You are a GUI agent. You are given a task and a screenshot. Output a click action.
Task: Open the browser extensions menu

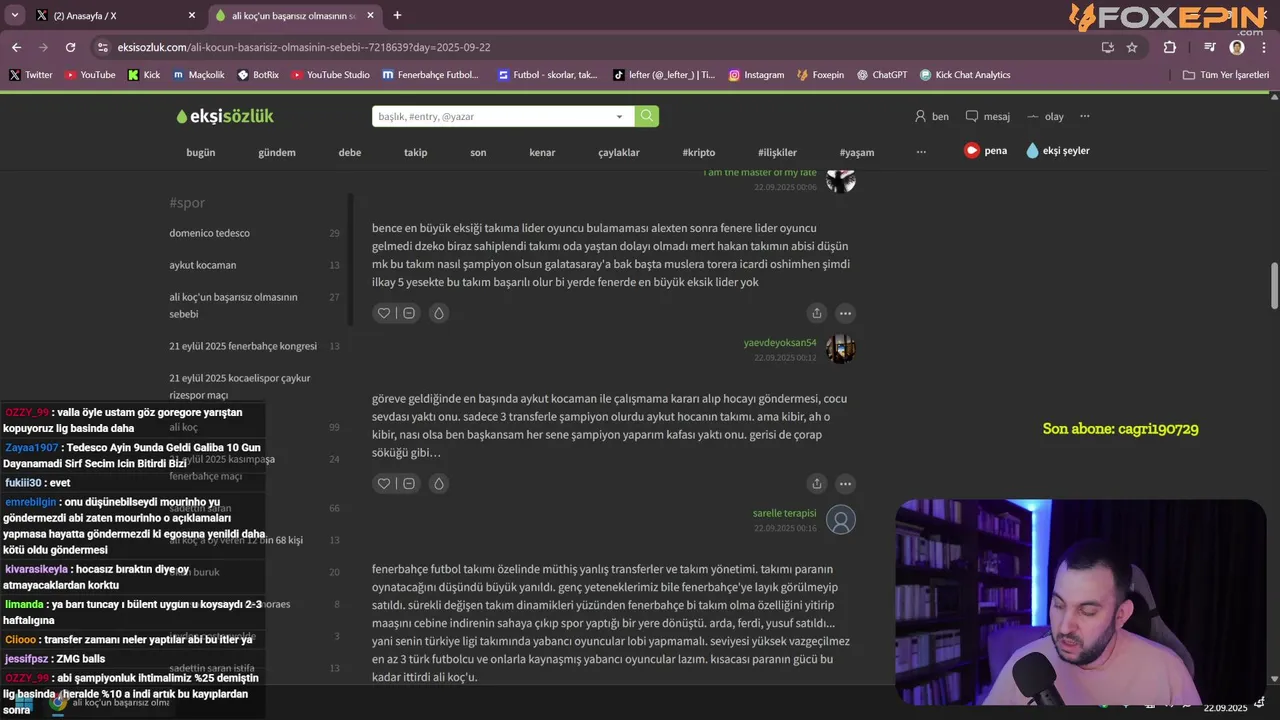1169,47
